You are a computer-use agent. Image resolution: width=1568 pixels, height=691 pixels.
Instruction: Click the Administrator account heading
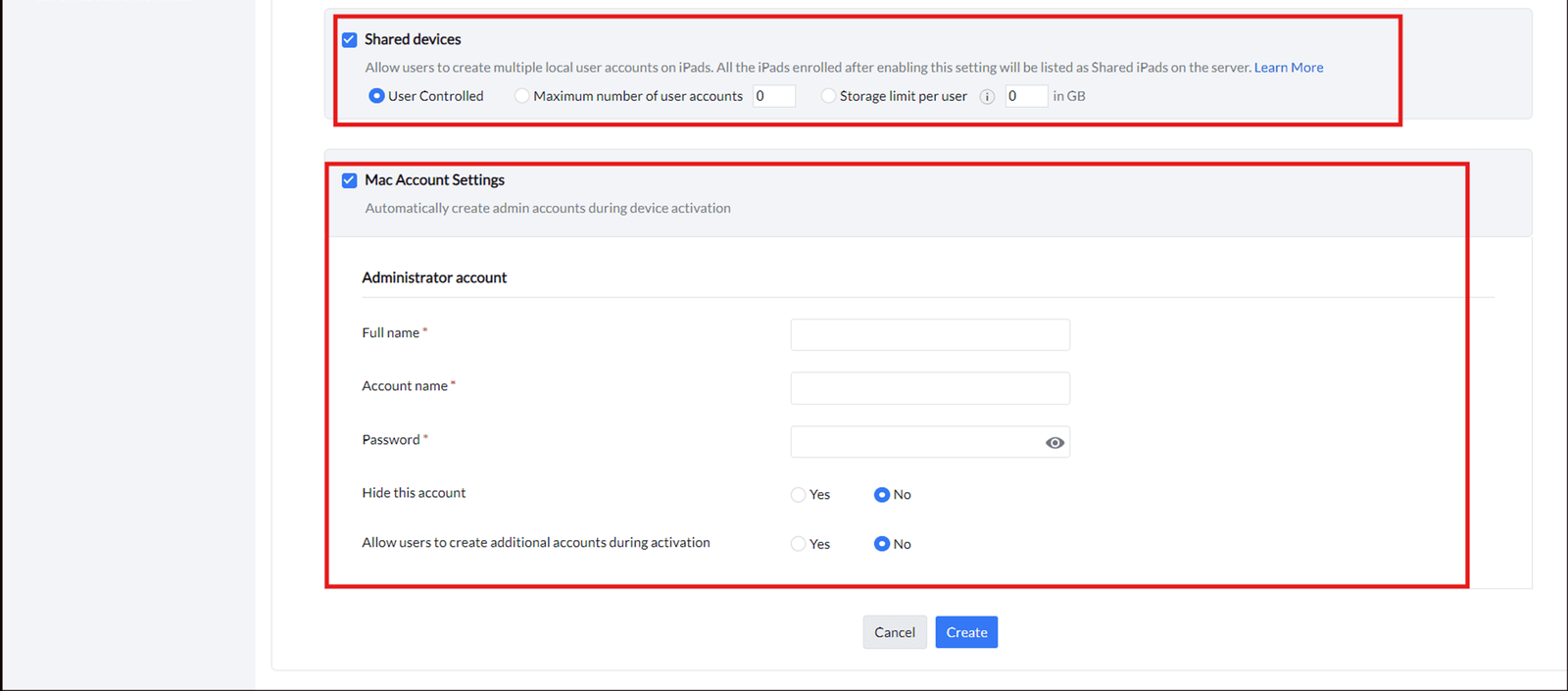tap(434, 277)
